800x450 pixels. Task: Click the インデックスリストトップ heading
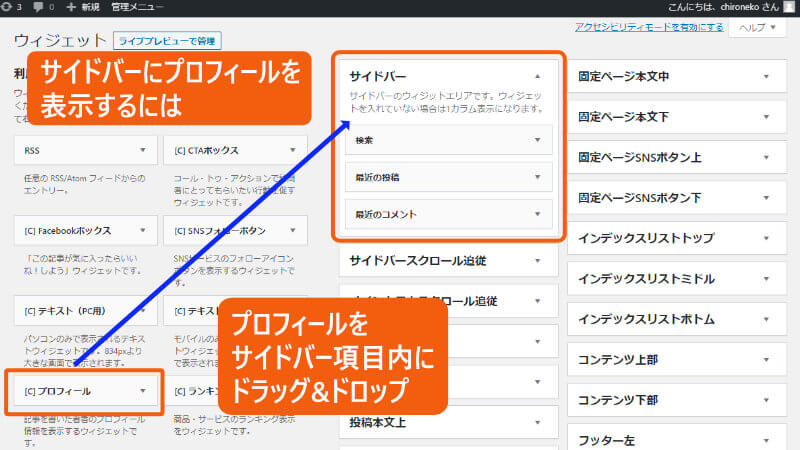[x=646, y=238]
